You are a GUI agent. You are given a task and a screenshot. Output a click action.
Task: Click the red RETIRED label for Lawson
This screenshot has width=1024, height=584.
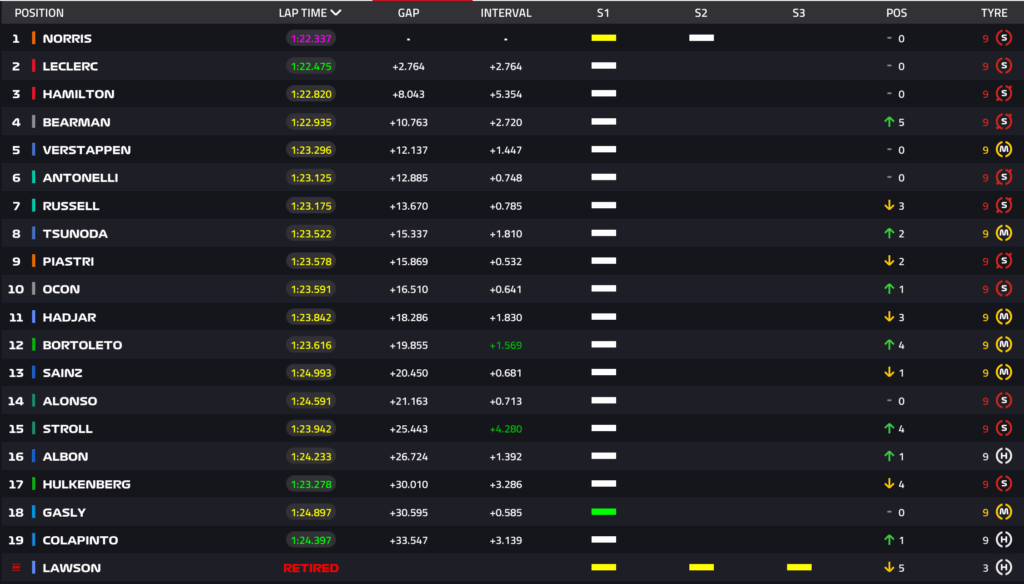click(310, 568)
